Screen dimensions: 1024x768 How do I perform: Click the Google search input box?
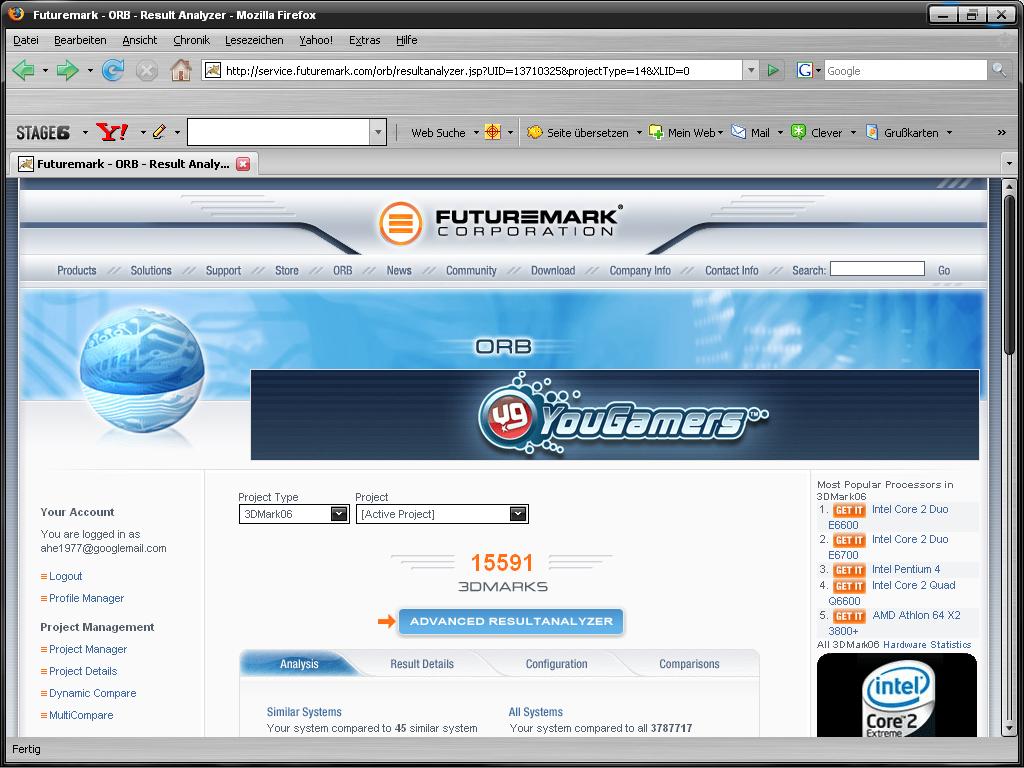click(905, 71)
